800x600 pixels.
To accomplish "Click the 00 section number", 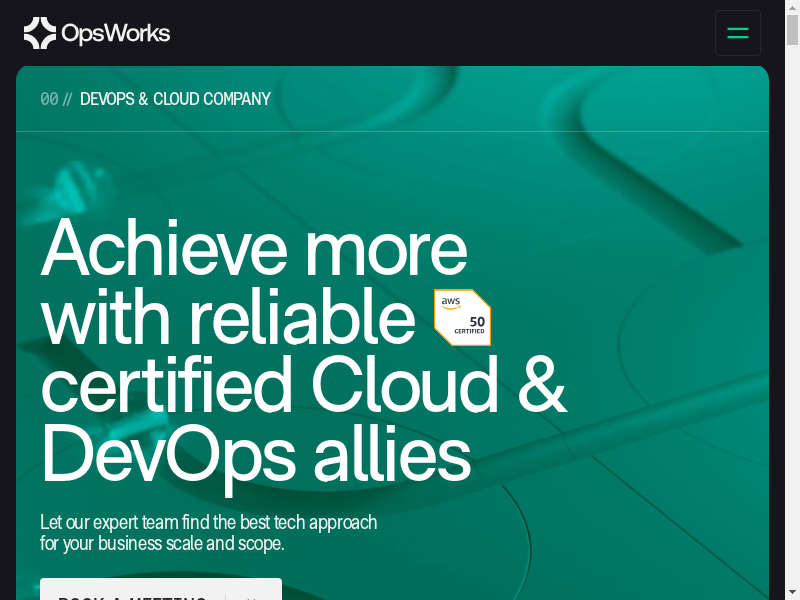I will (x=49, y=99).
